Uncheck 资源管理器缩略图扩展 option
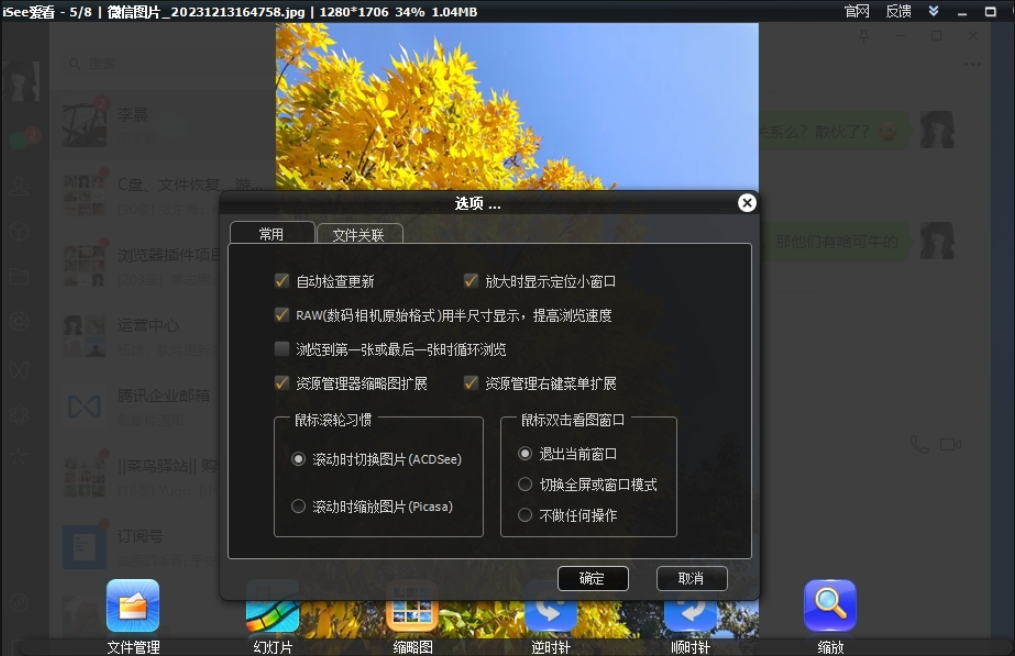Viewport: 1015px width, 656px height. click(281, 381)
